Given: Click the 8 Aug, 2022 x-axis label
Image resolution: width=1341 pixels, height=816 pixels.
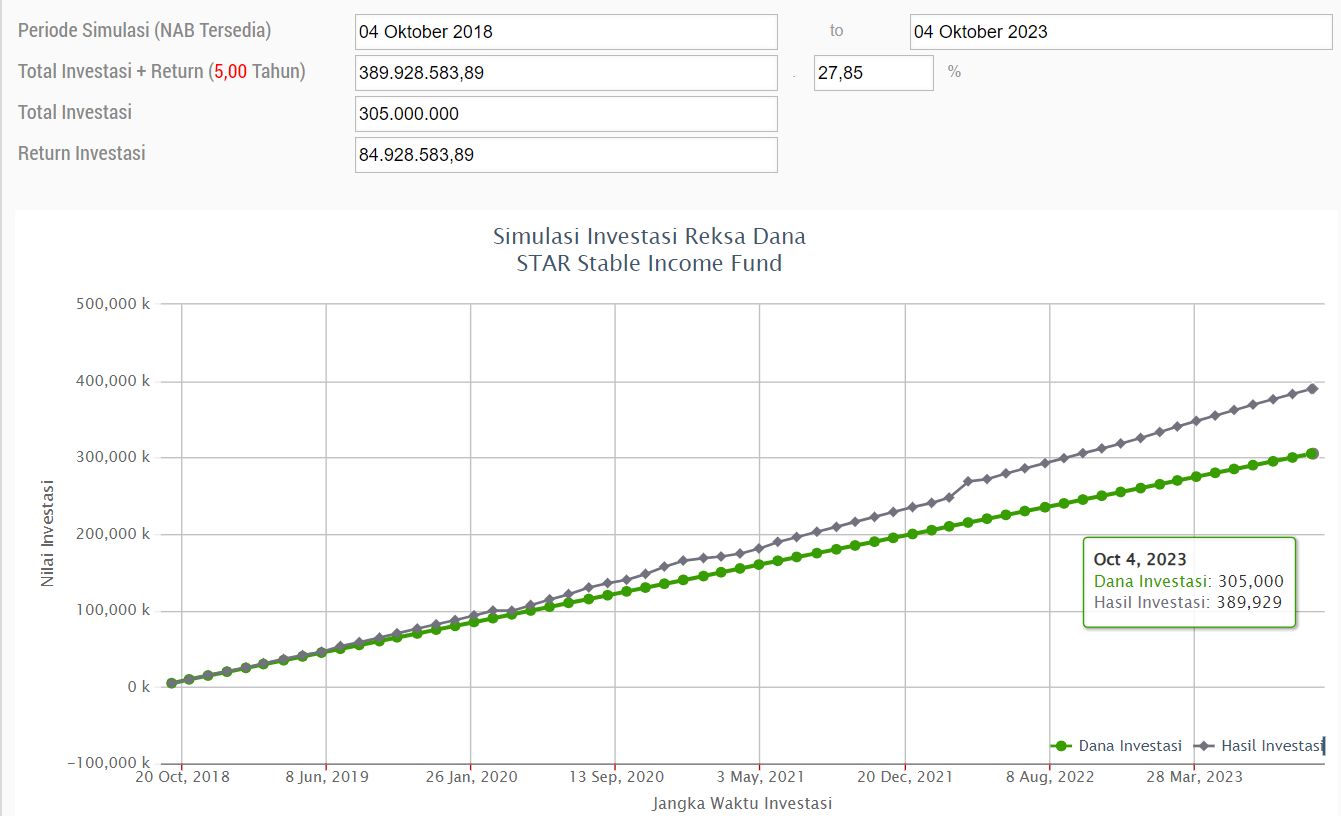Looking at the screenshot, I should (x=1050, y=777).
